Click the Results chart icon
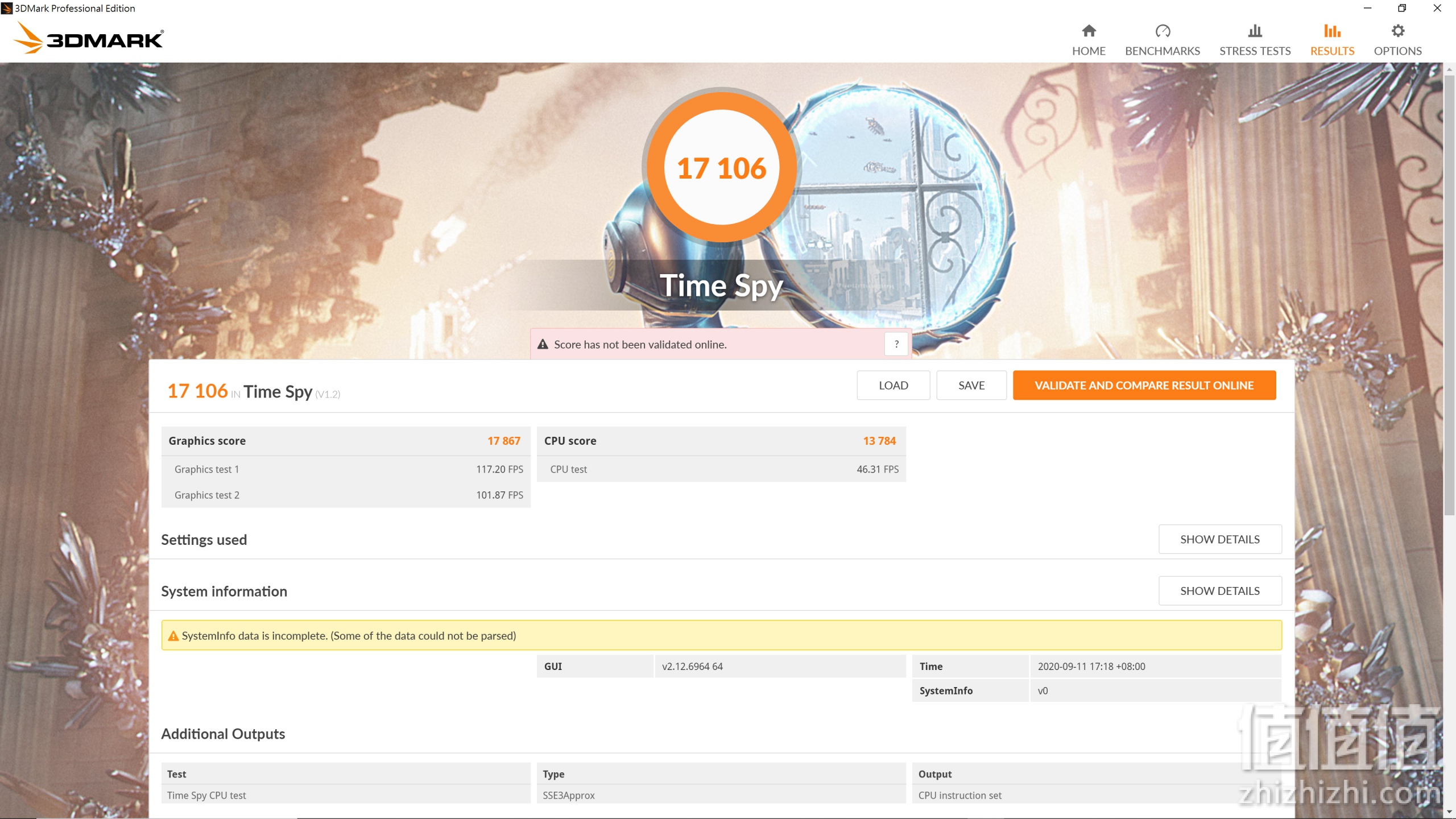Viewport: 1456px width, 819px height. coord(1332,31)
